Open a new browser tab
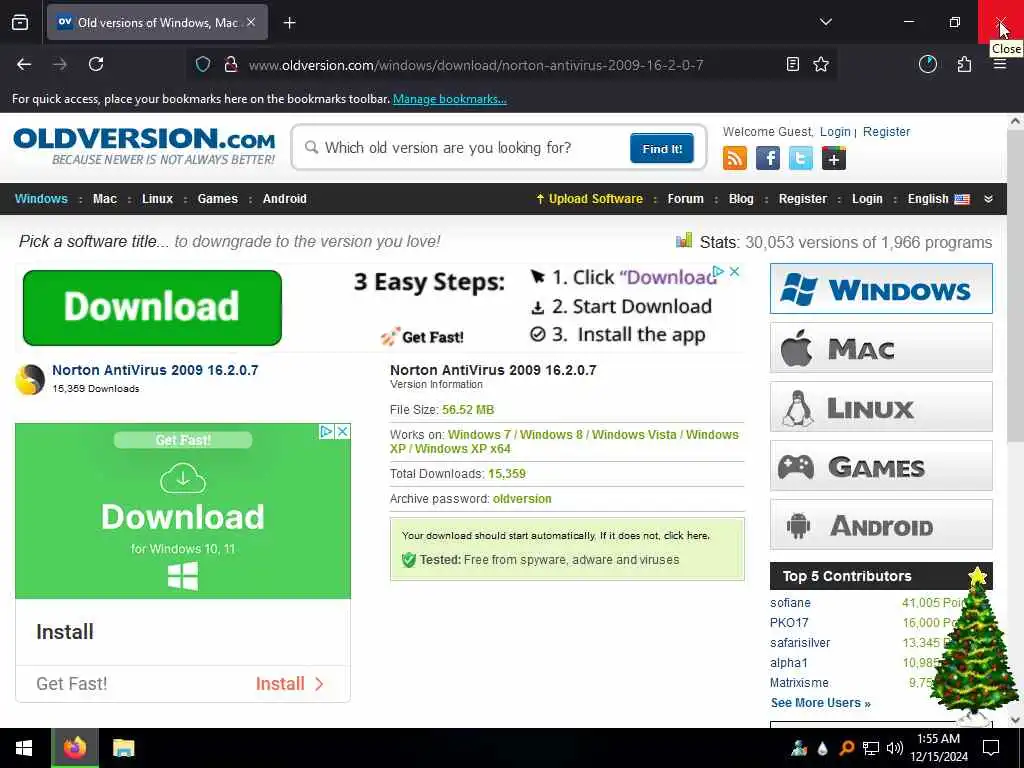 pos(289,23)
